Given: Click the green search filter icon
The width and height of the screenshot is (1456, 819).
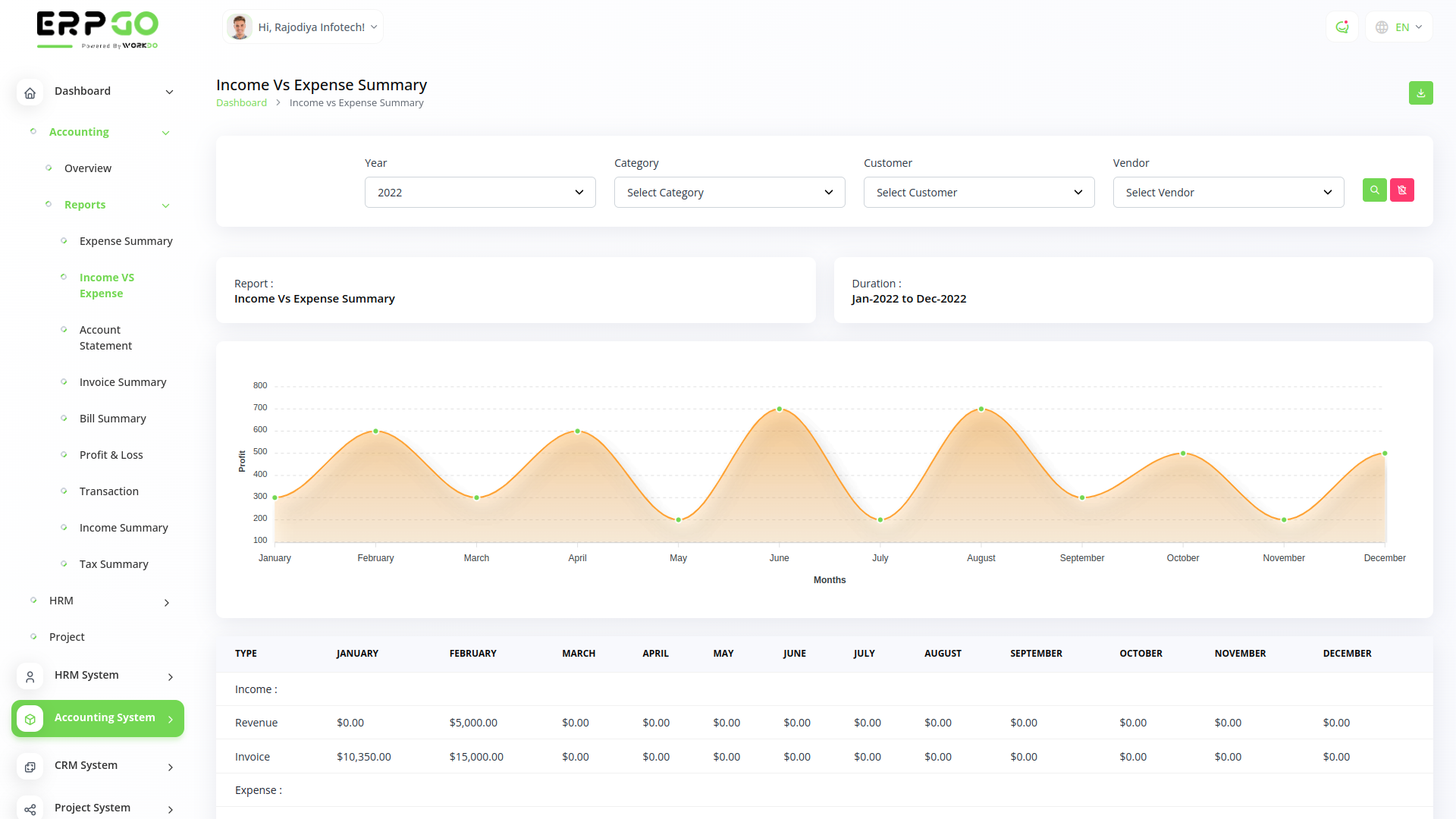Looking at the screenshot, I should click(x=1374, y=190).
